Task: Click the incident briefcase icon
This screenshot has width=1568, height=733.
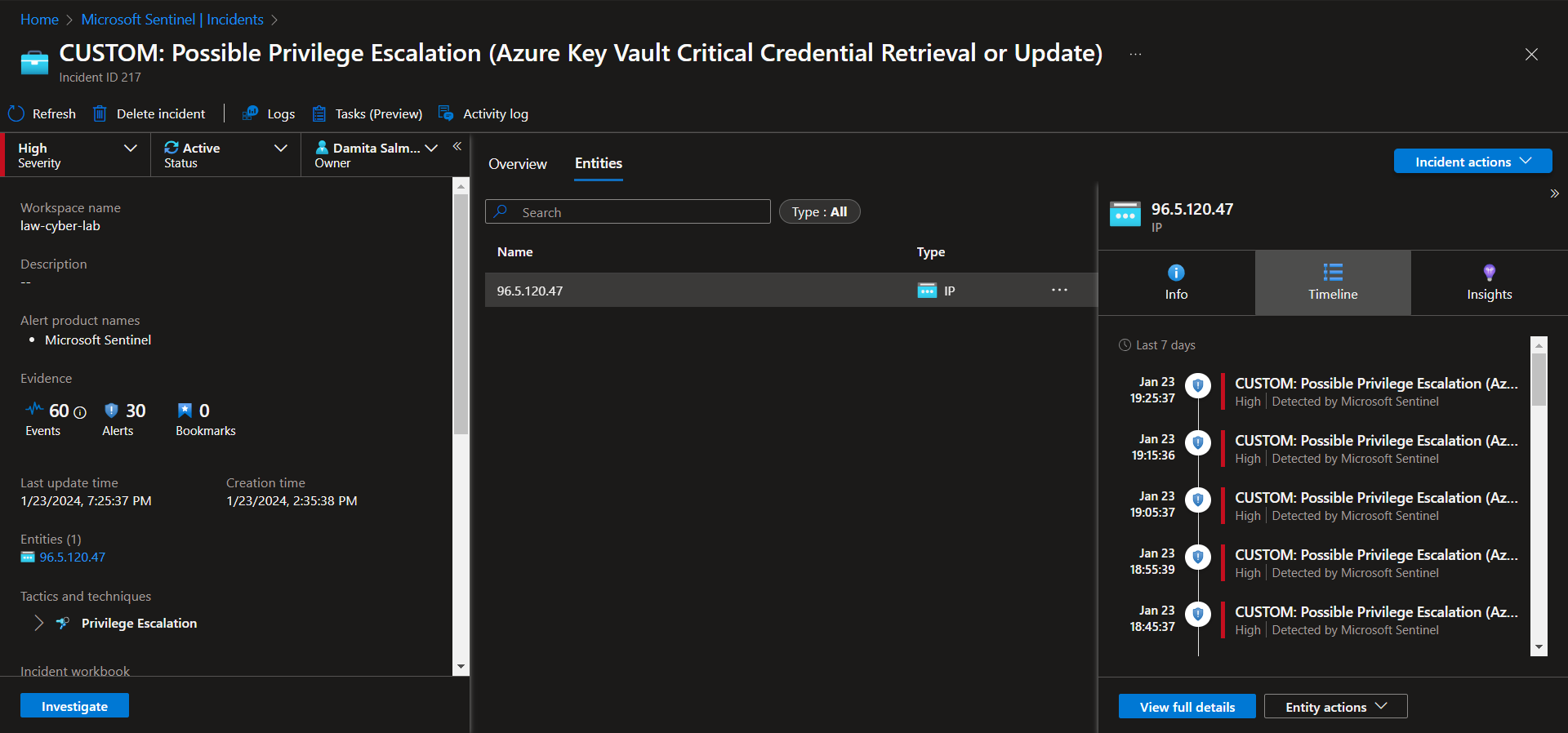Action: tap(34, 62)
